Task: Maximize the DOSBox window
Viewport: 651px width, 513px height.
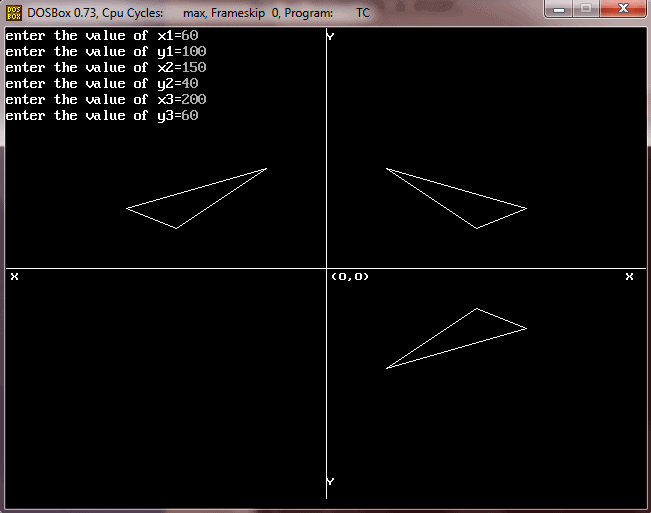Action: (x=586, y=9)
